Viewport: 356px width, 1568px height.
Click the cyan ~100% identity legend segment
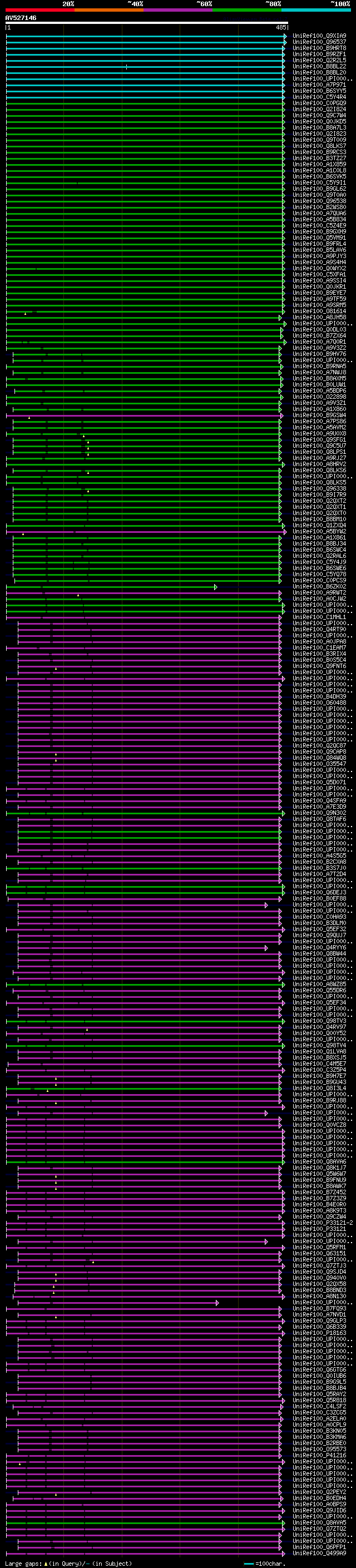click(x=316, y=10)
